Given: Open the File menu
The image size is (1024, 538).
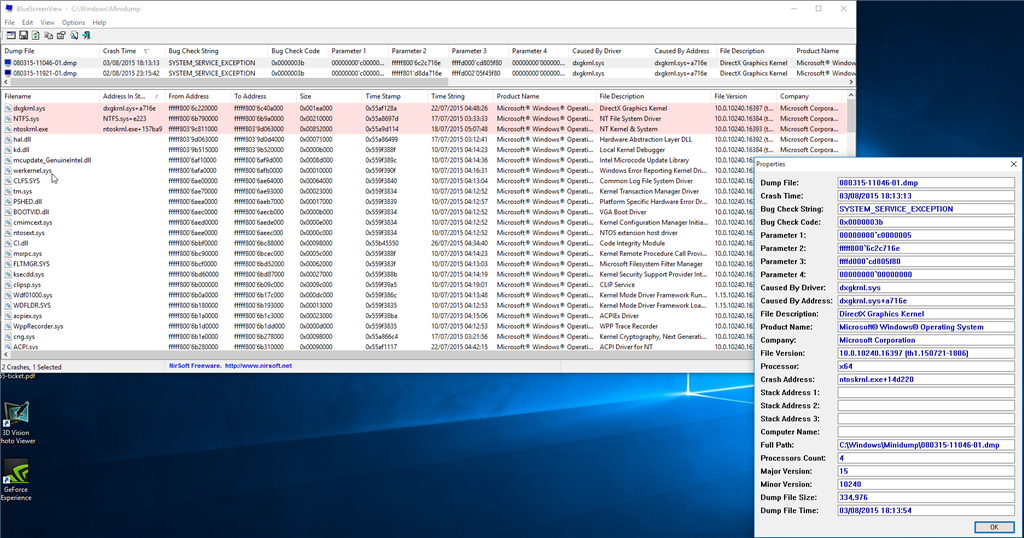Looking at the screenshot, I should [x=9, y=22].
